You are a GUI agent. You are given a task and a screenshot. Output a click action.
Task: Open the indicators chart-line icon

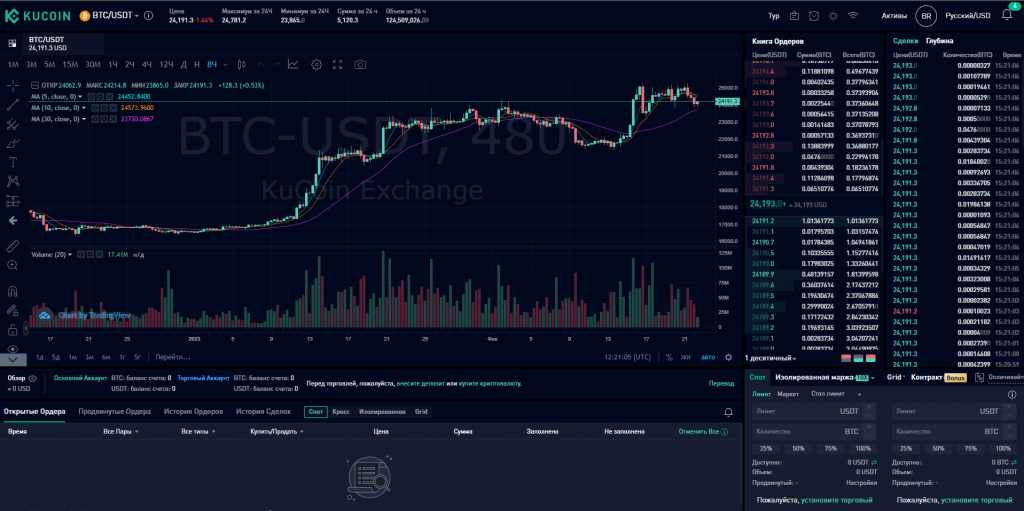pos(293,64)
